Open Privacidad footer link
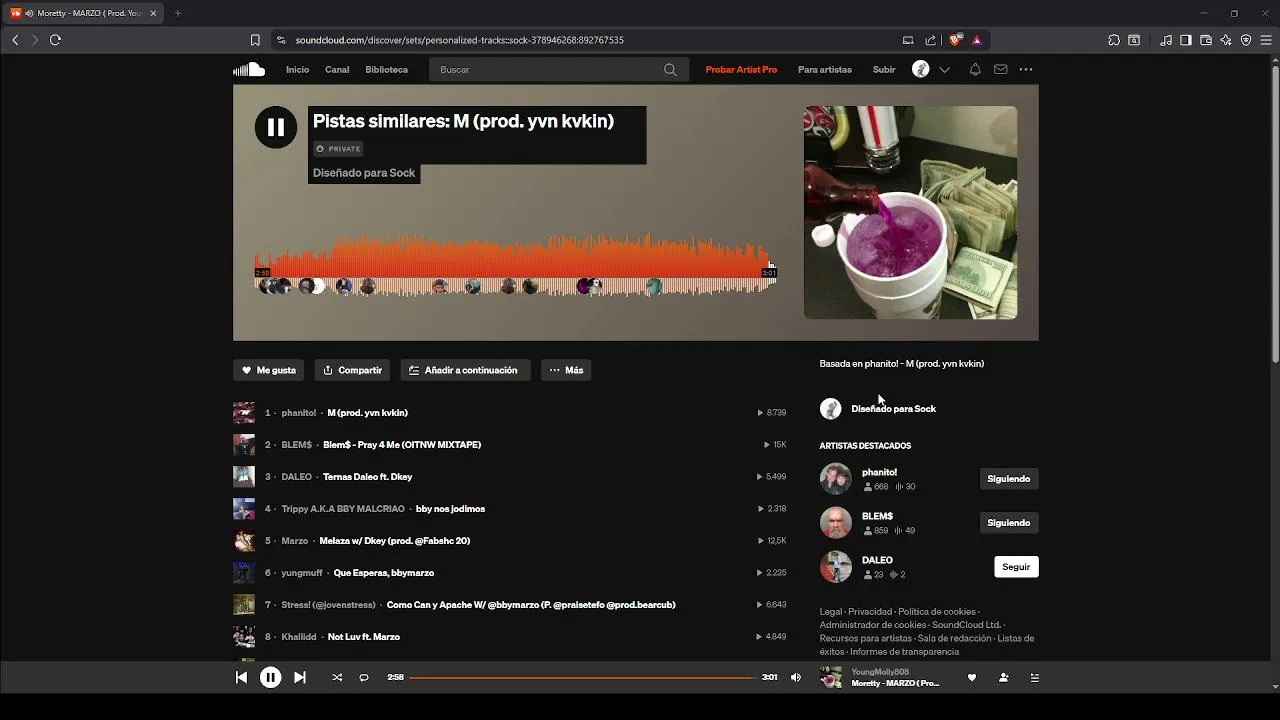The height and width of the screenshot is (720, 1280). 870,612
